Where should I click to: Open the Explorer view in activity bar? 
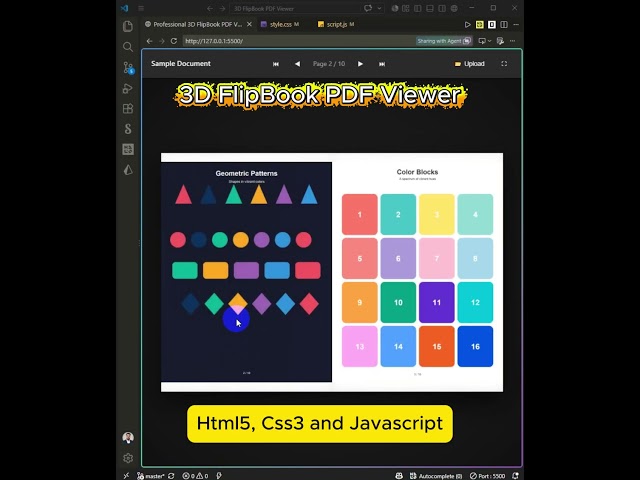click(128, 27)
